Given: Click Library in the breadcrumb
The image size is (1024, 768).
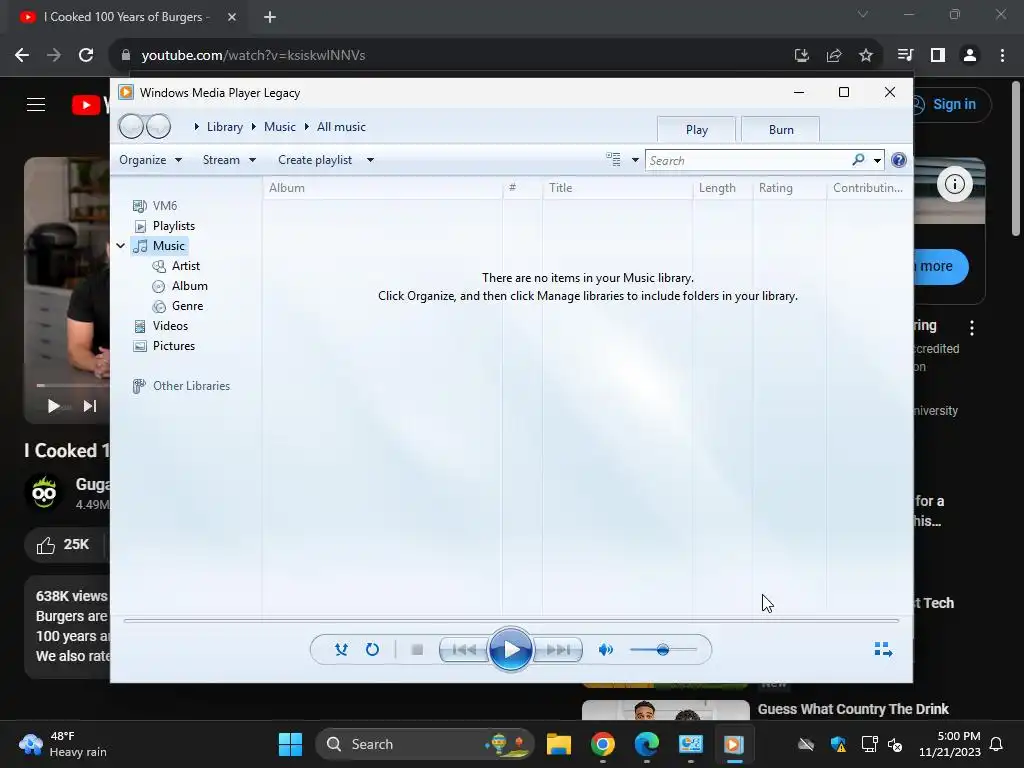Looking at the screenshot, I should 225,127.
